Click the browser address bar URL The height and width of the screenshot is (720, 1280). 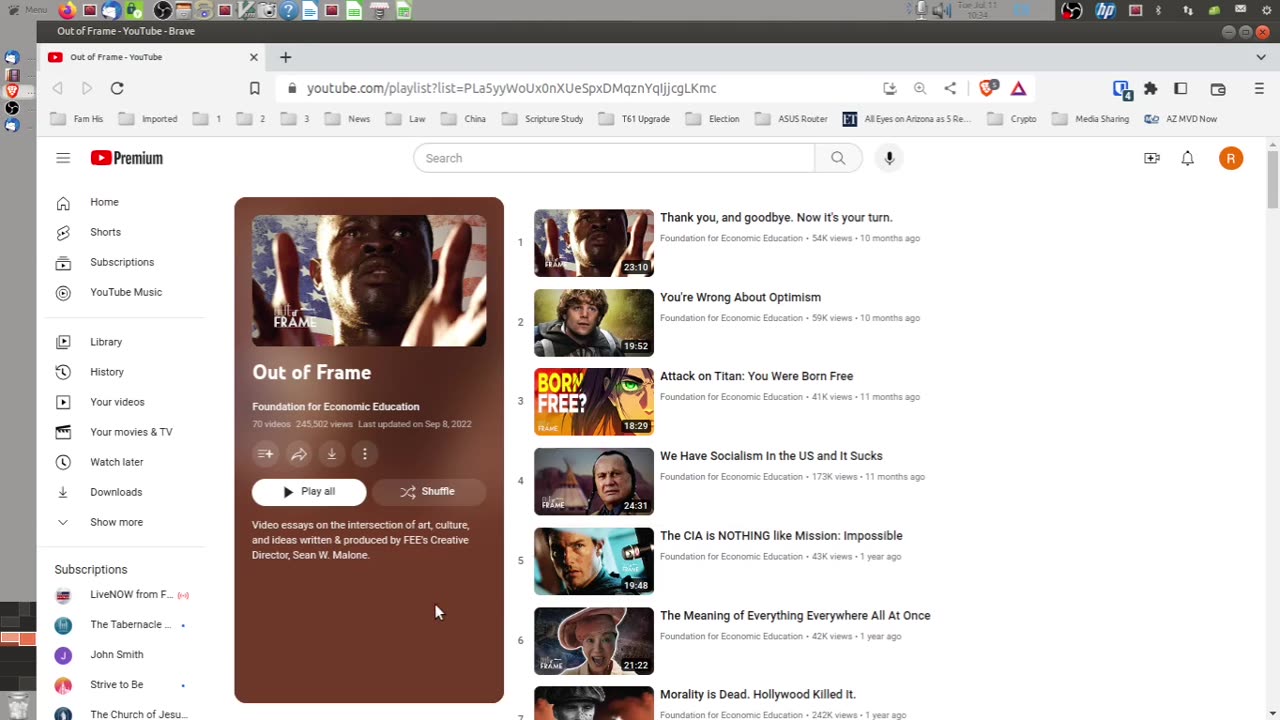pyautogui.click(x=511, y=88)
